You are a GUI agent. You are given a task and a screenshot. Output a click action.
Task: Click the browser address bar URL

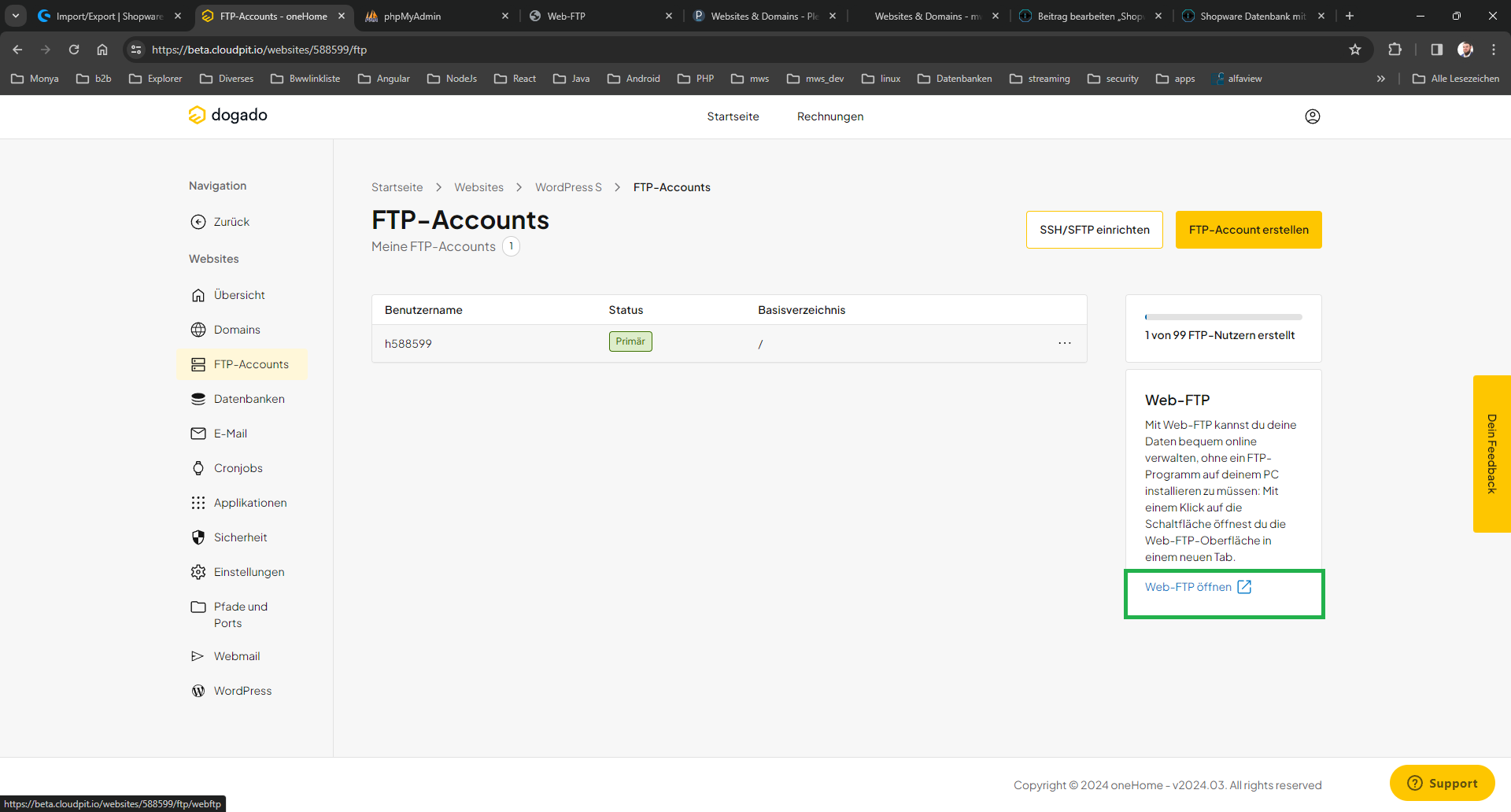click(260, 50)
